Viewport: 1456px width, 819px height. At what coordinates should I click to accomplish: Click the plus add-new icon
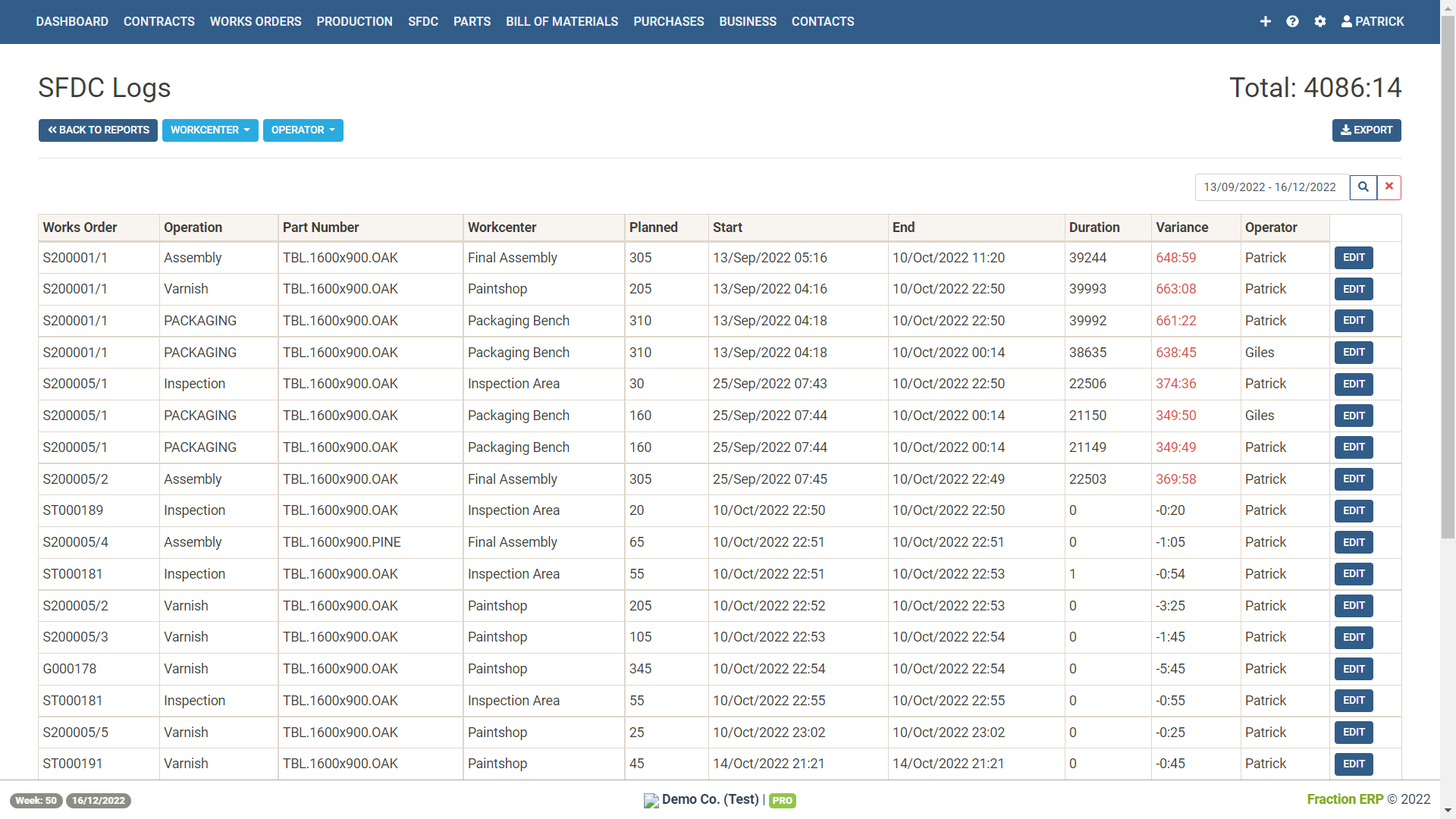(x=1265, y=22)
